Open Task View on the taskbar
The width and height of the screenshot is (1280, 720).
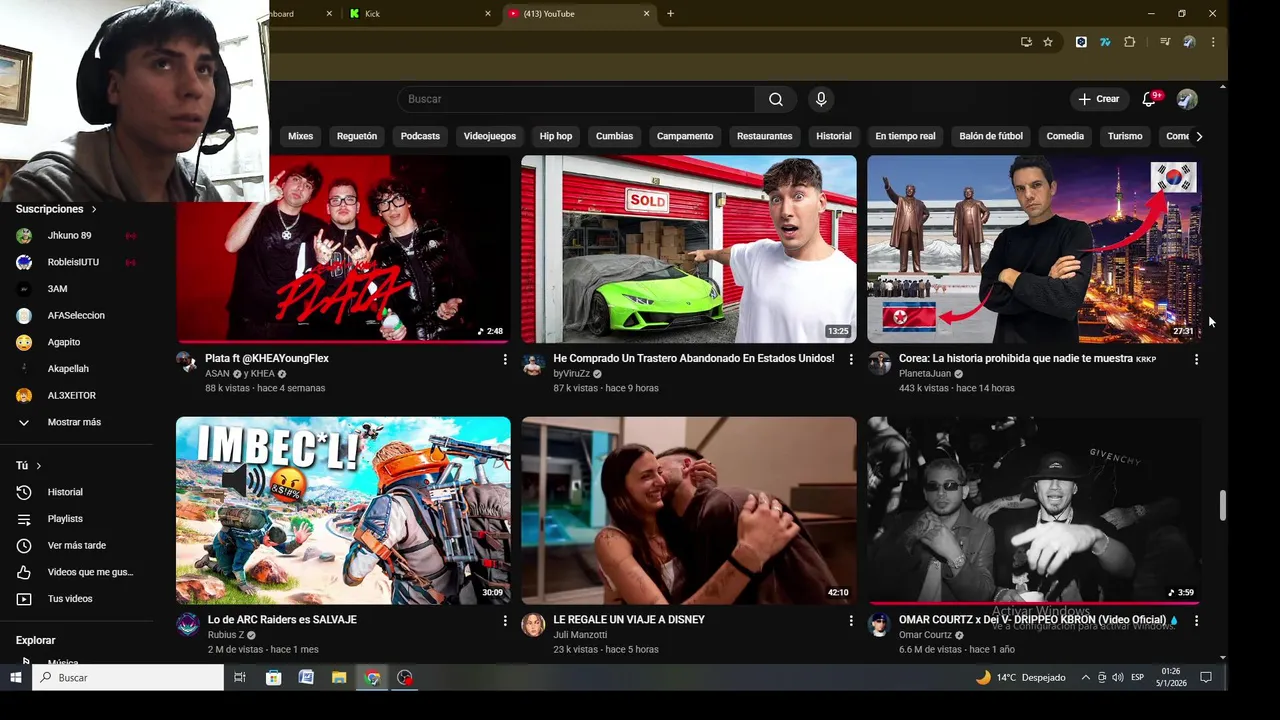click(x=240, y=678)
